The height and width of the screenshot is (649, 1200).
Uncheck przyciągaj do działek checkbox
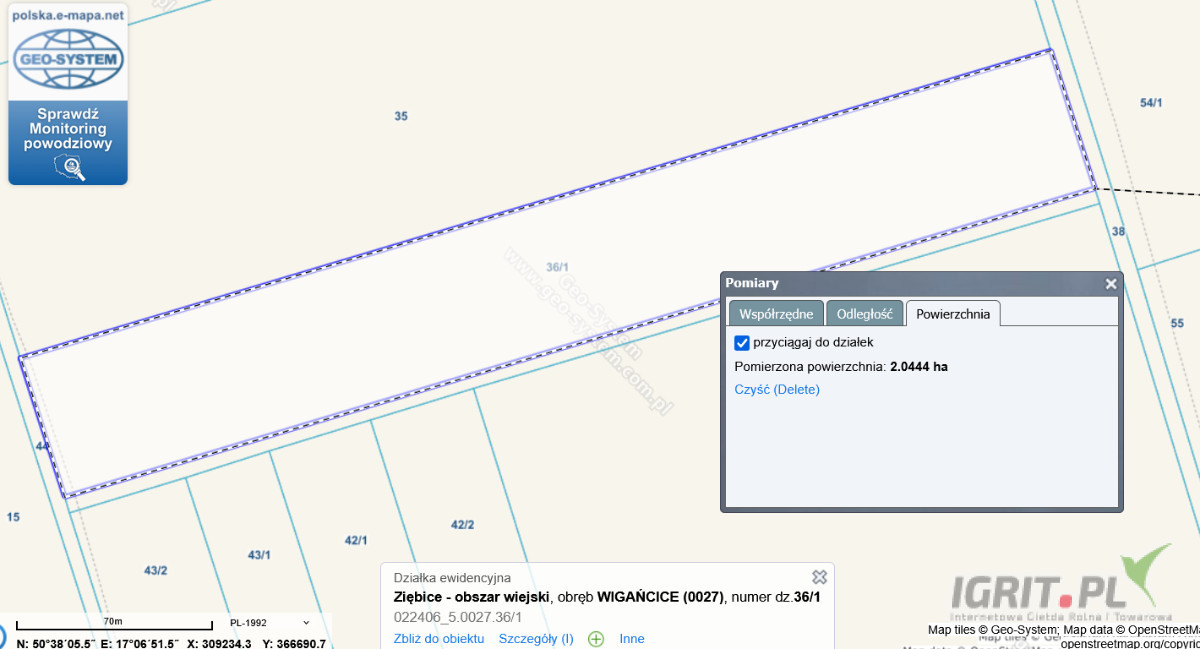[742, 342]
